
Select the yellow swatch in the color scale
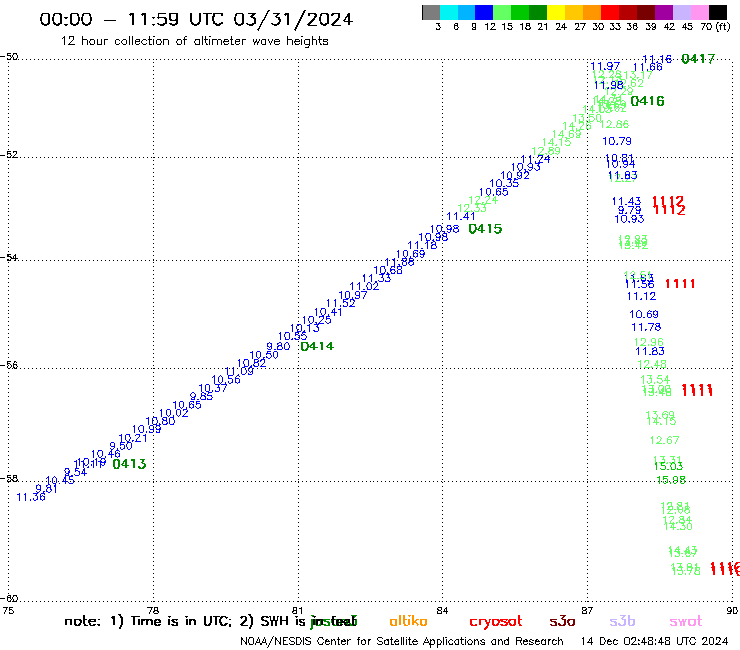pos(556,12)
